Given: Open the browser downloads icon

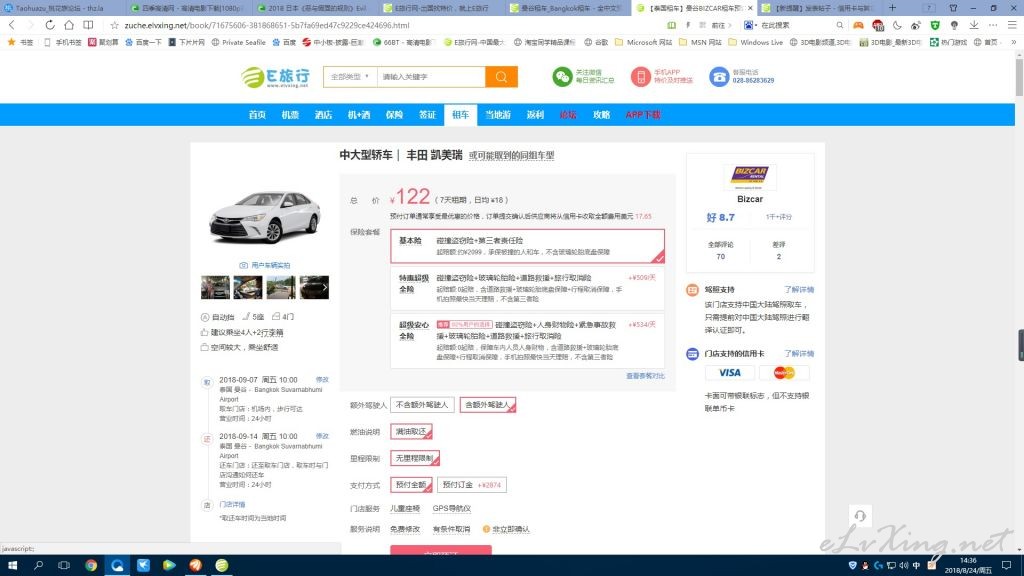Looking at the screenshot, I should click(x=973, y=25).
